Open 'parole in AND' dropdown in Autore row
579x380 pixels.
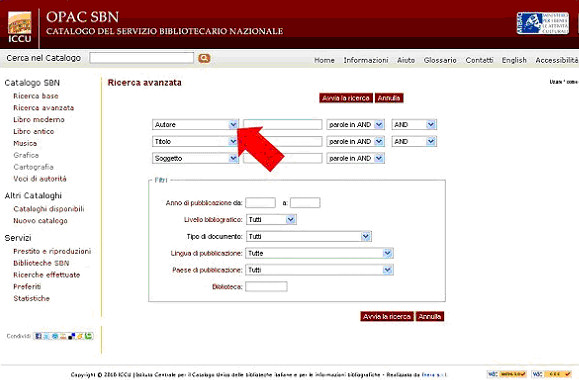(355, 124)
